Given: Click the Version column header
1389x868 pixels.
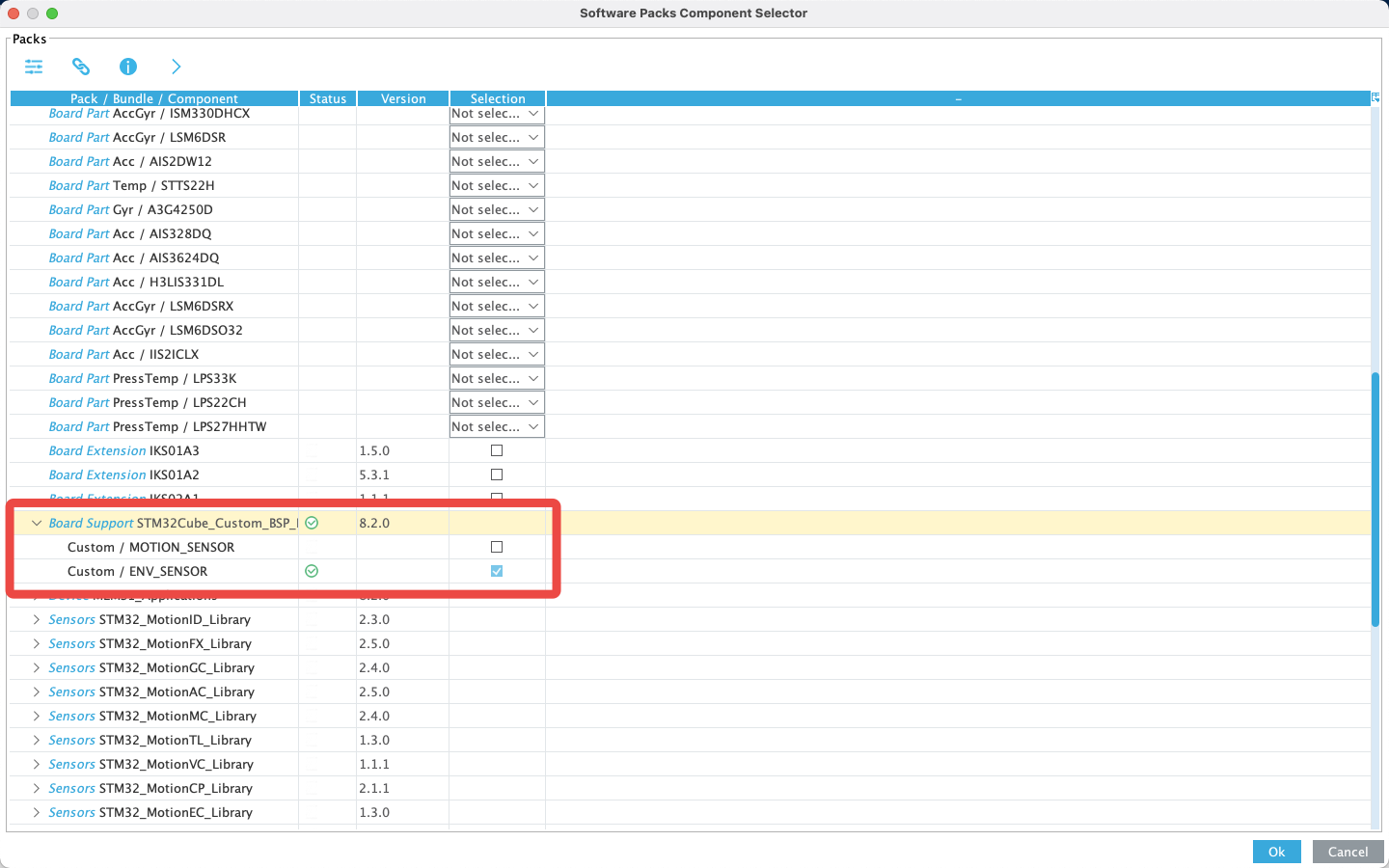Looking at the screenshot, I should point(403,98).
